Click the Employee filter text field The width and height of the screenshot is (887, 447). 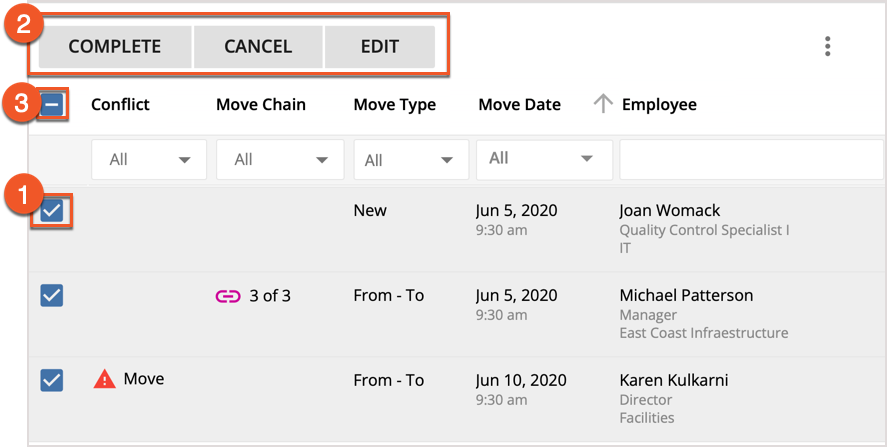tap(751, 160)
